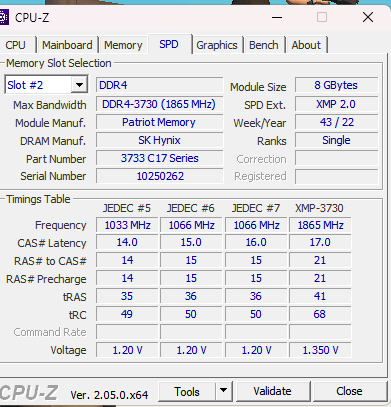Click the JEDEC #5 column header
Viewport: 391px width, 407px height.
[x=127, y=208]
